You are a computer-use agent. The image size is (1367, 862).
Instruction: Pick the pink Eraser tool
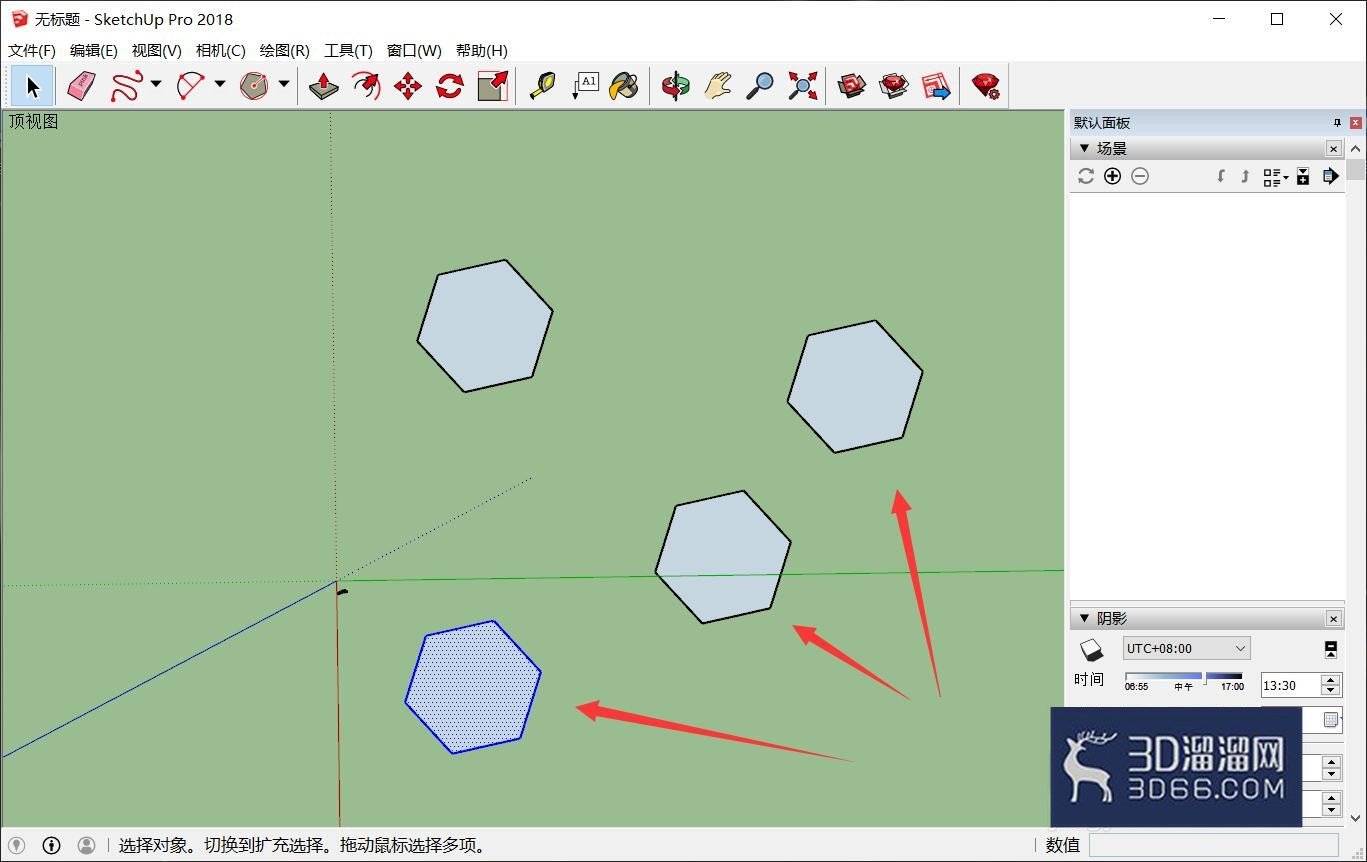[x=81, y=86]
